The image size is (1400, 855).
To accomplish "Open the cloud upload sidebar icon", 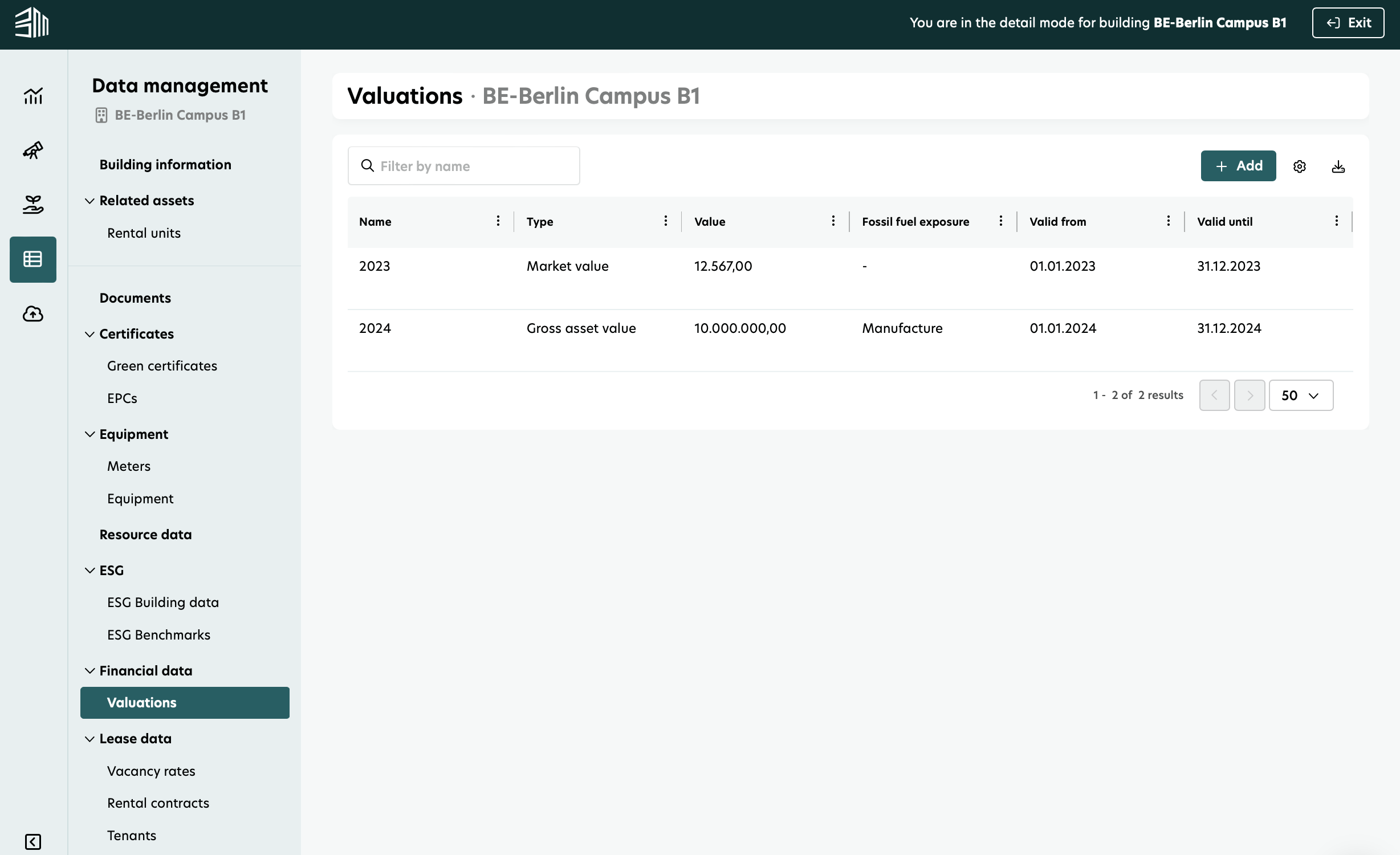I will click(32, 313).
